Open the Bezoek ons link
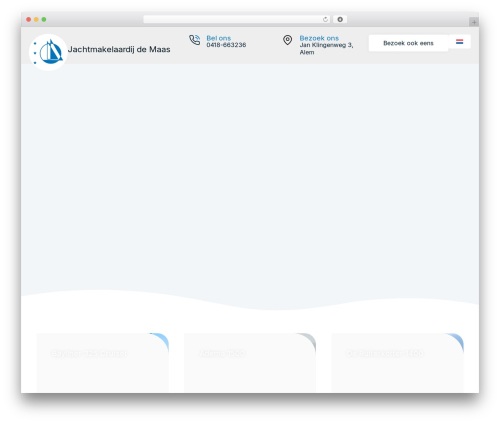500x423 pixels. tap(319, 38)
